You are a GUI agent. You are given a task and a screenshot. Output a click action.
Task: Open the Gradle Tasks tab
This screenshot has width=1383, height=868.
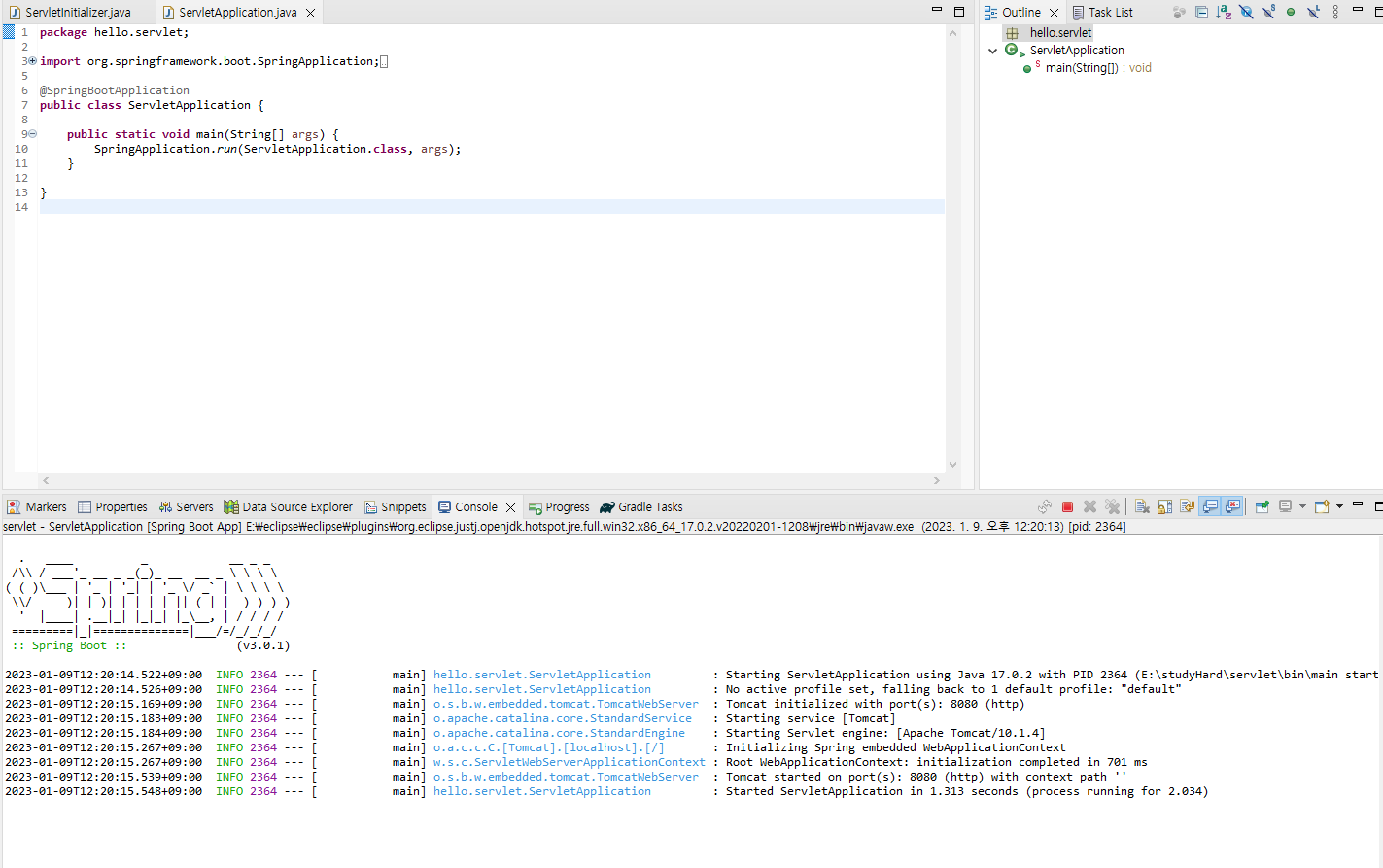tap(641, 507)
